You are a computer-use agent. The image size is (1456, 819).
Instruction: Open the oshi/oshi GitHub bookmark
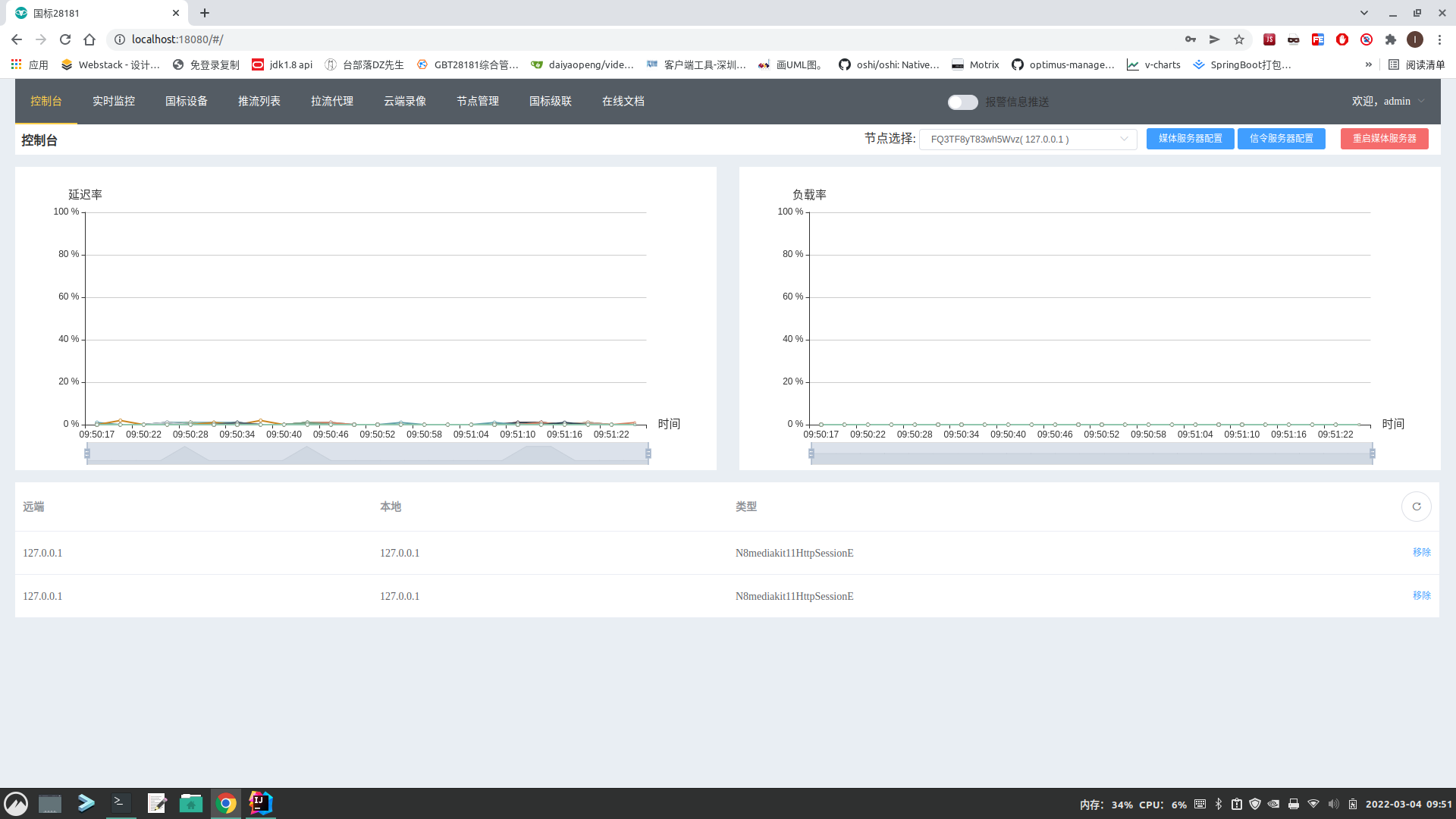[889, 65]
